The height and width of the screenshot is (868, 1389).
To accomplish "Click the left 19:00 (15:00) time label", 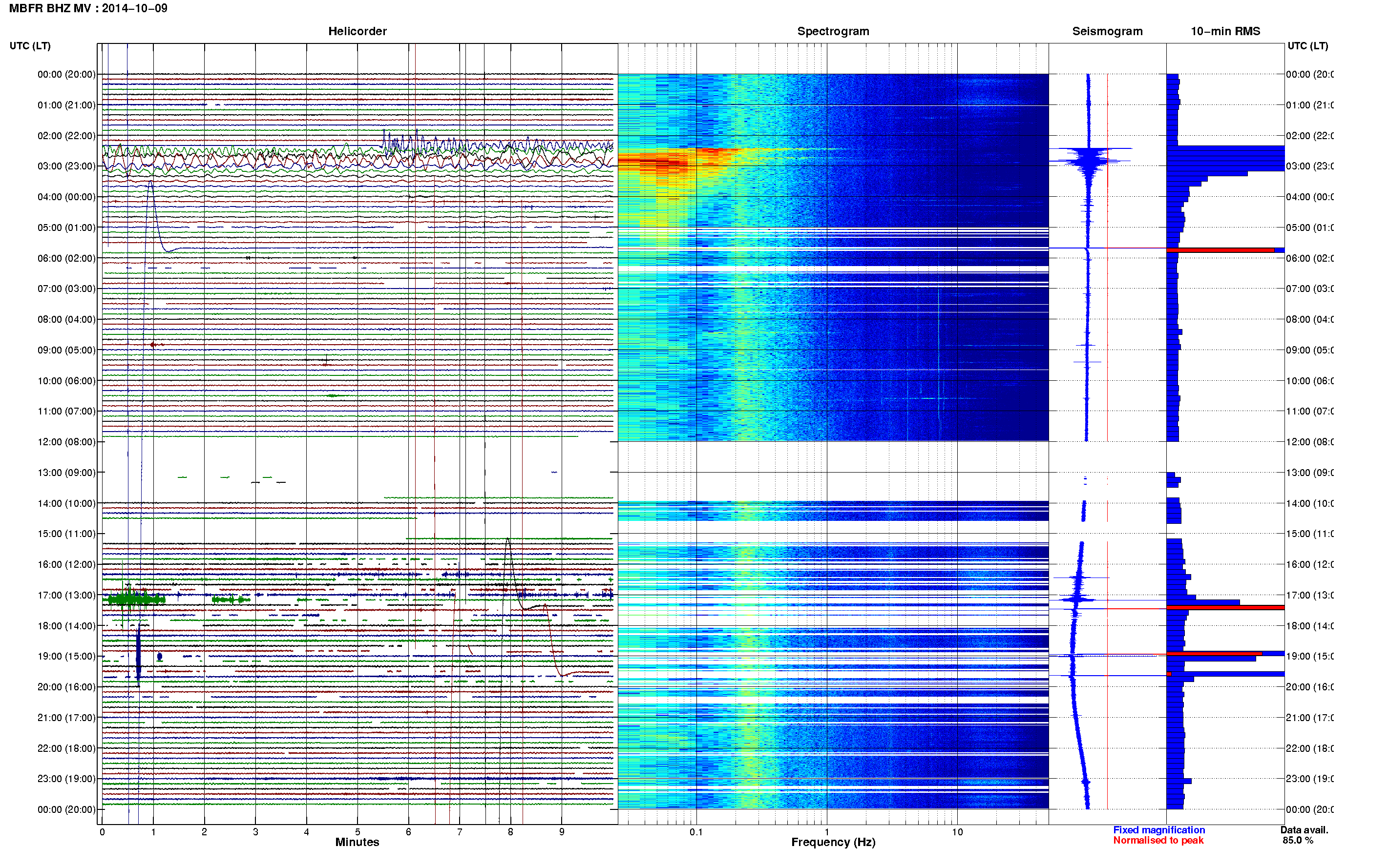I will (x=66, y=656).
